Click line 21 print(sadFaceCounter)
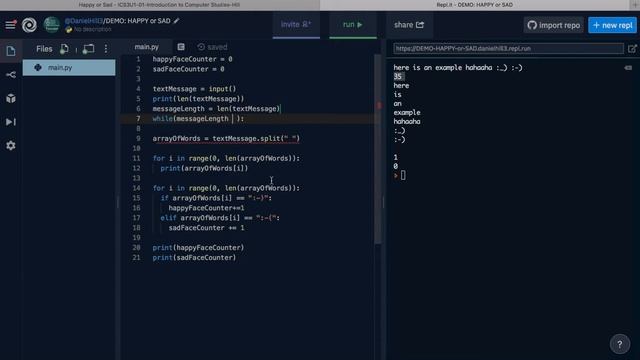The height and width of the screenshot is (360, 640). (194, 258)
